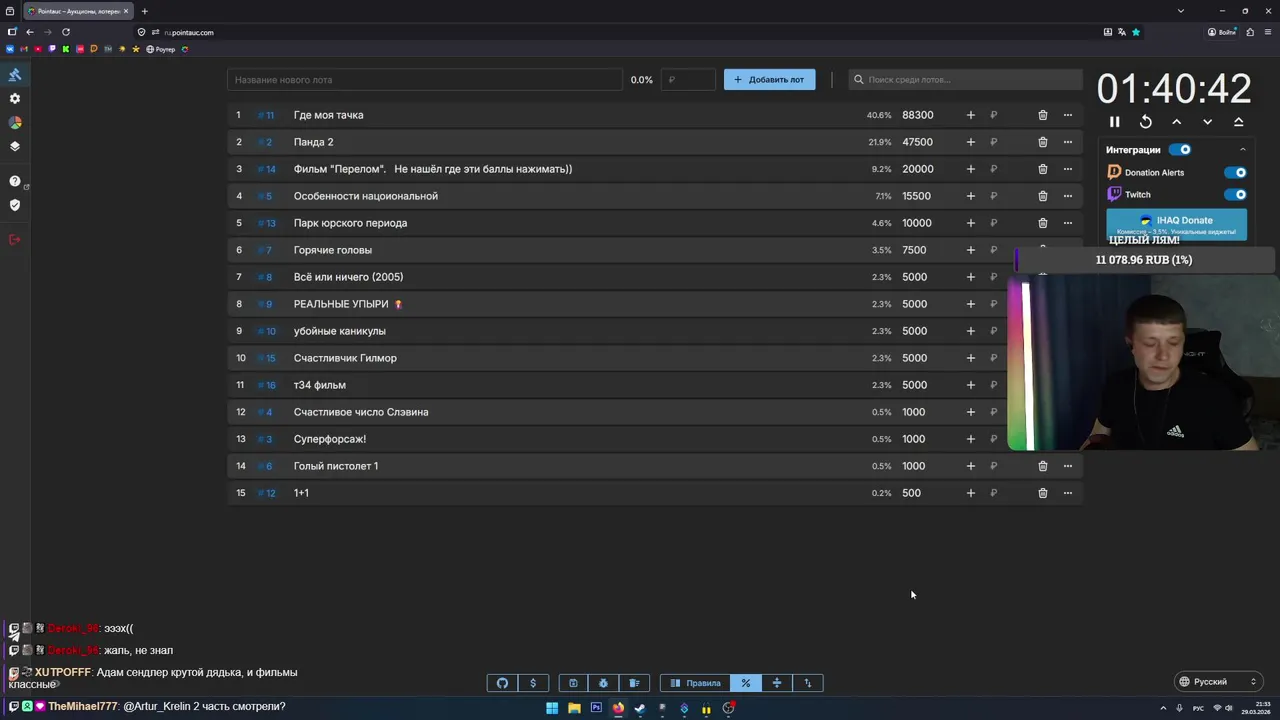Click ruble icon on т34 фильм row

click(993, 385)
